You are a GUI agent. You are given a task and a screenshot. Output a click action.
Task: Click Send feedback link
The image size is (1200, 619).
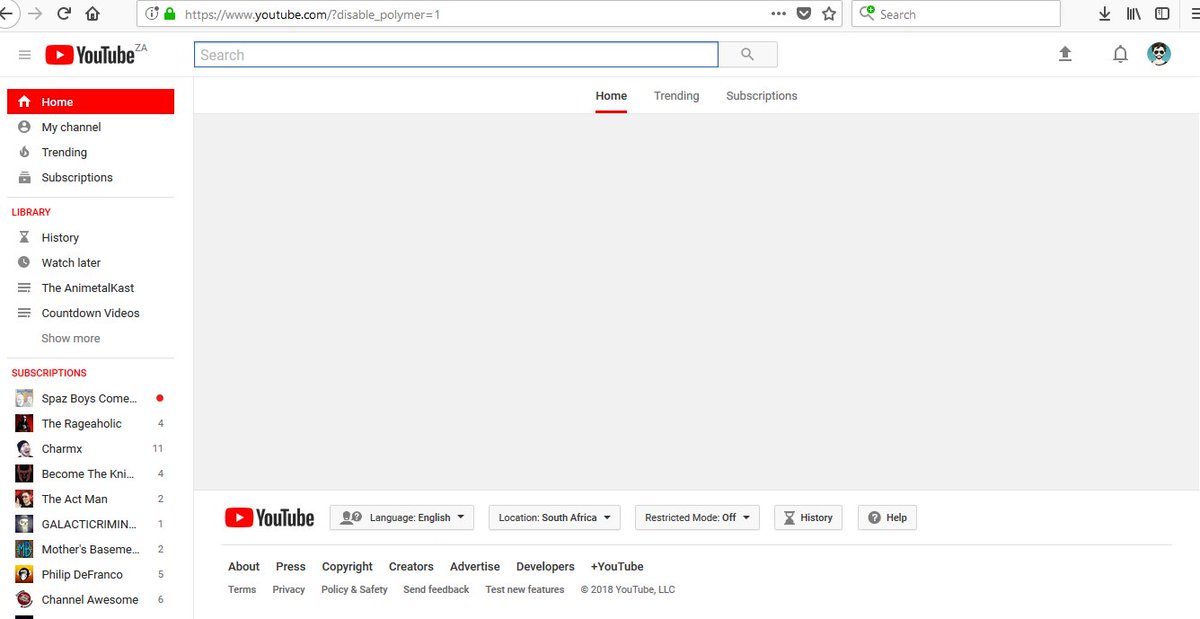(436, 589)
